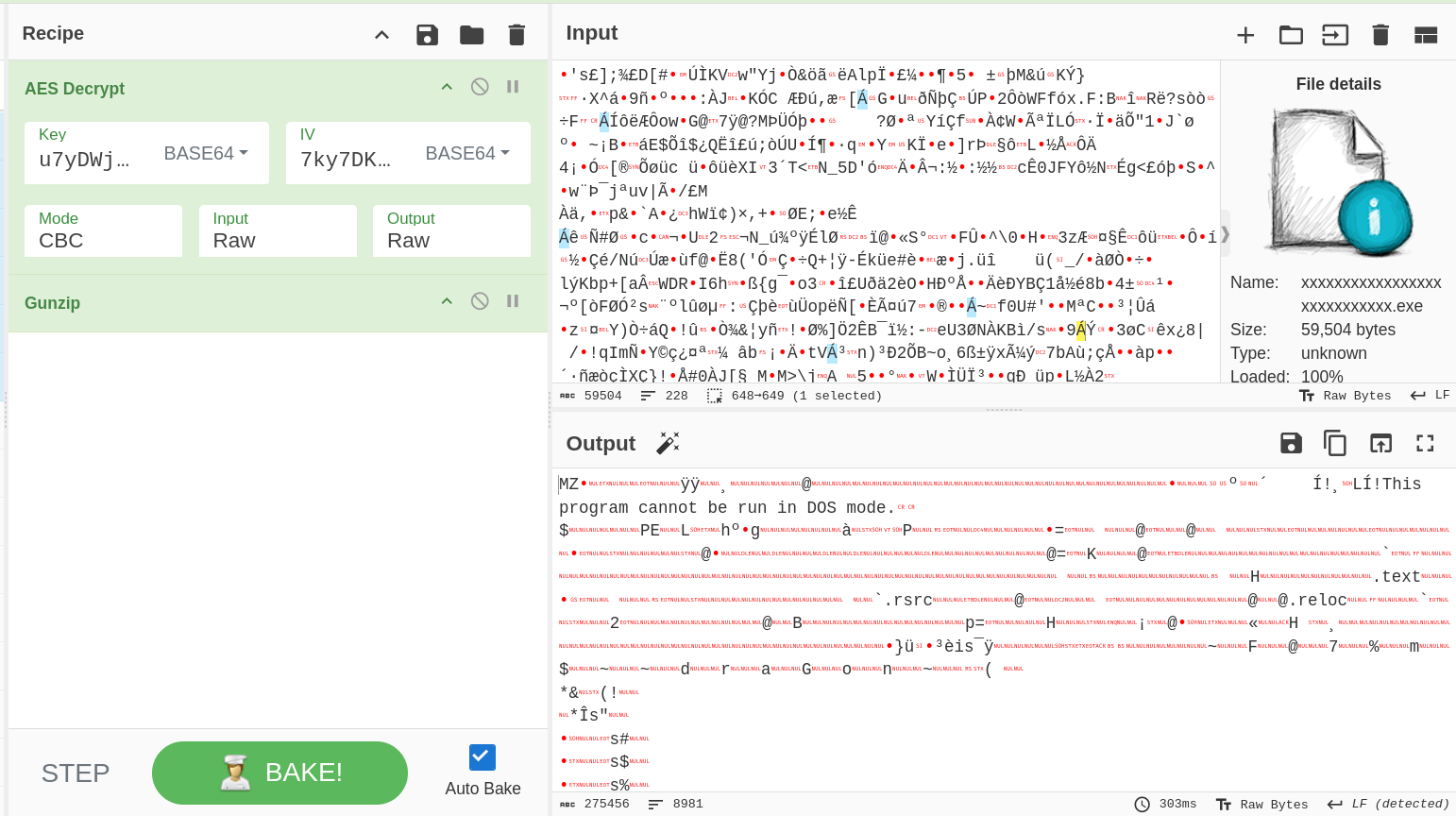Reset the pane layout
The image size is (1456, 816).
click(1425, 35)
